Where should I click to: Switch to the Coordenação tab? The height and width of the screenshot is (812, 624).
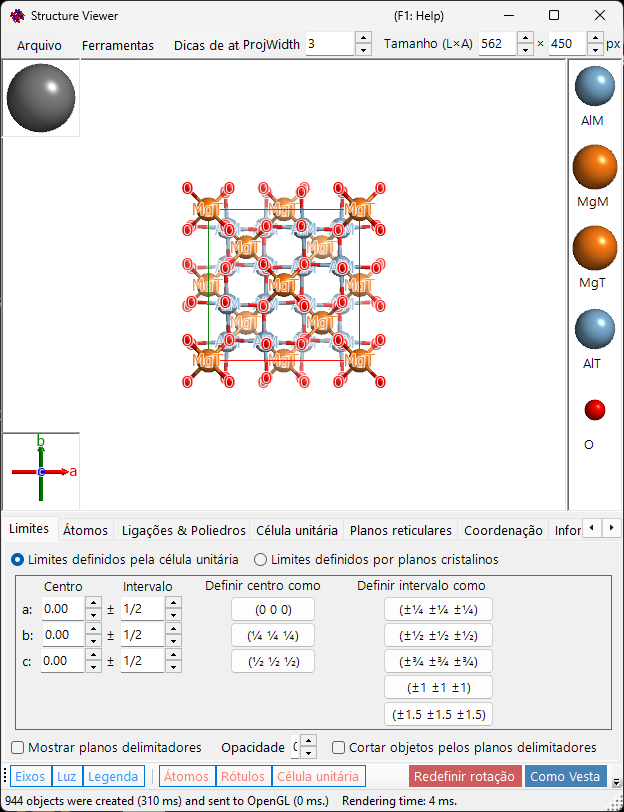point(503,530)
